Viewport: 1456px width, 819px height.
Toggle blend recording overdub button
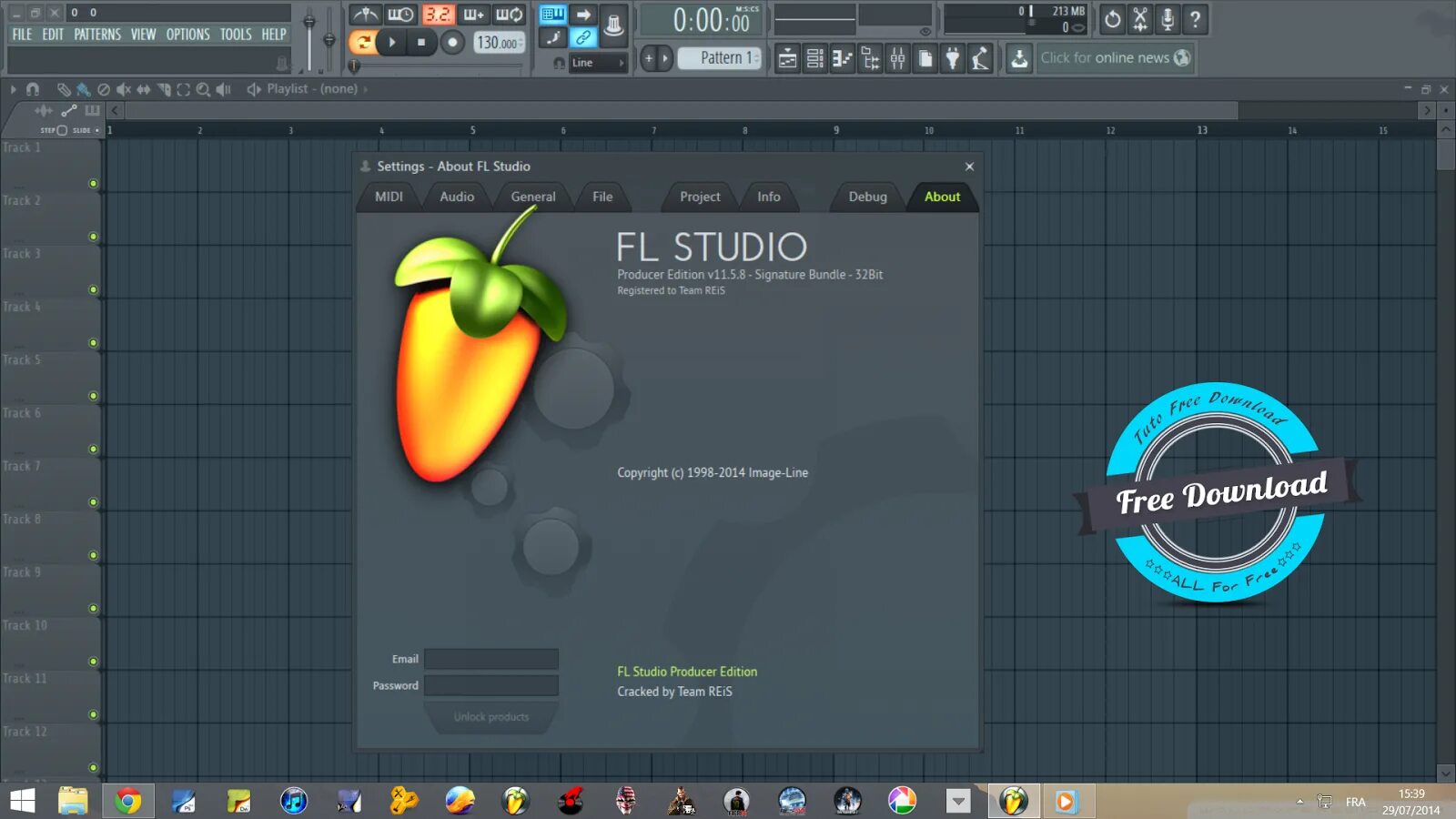[474, 15]
